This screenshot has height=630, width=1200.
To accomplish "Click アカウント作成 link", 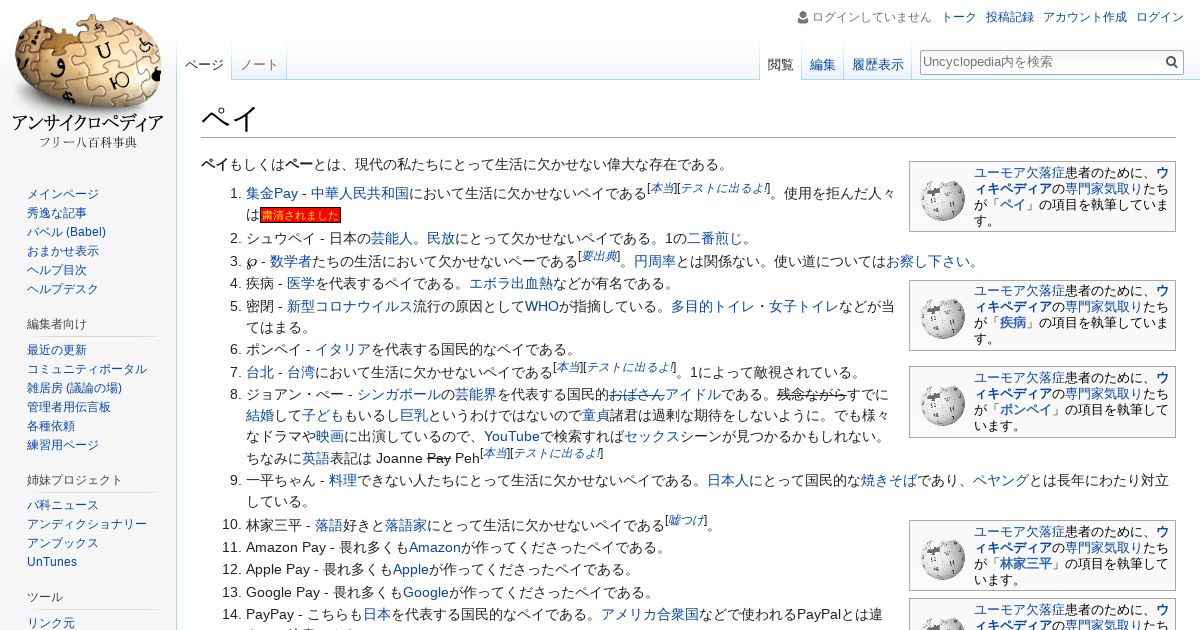I will [x=1084, y=17].
